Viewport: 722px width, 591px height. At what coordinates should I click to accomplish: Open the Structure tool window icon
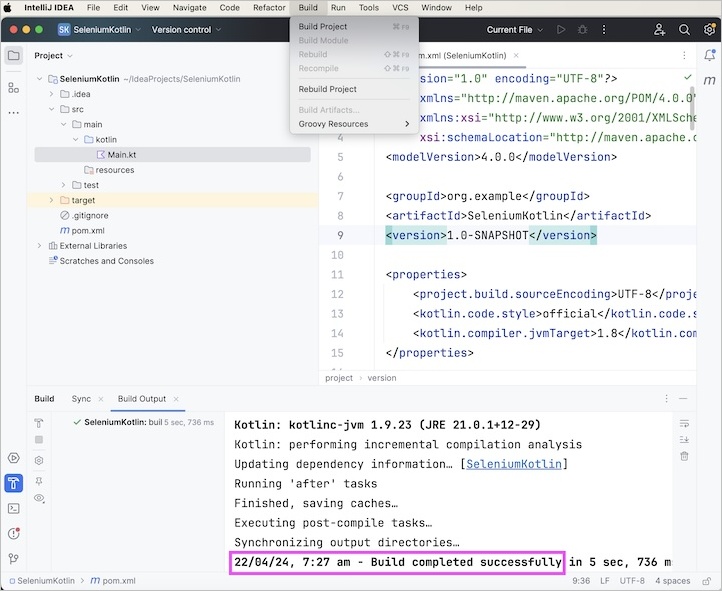click(14, 88)
